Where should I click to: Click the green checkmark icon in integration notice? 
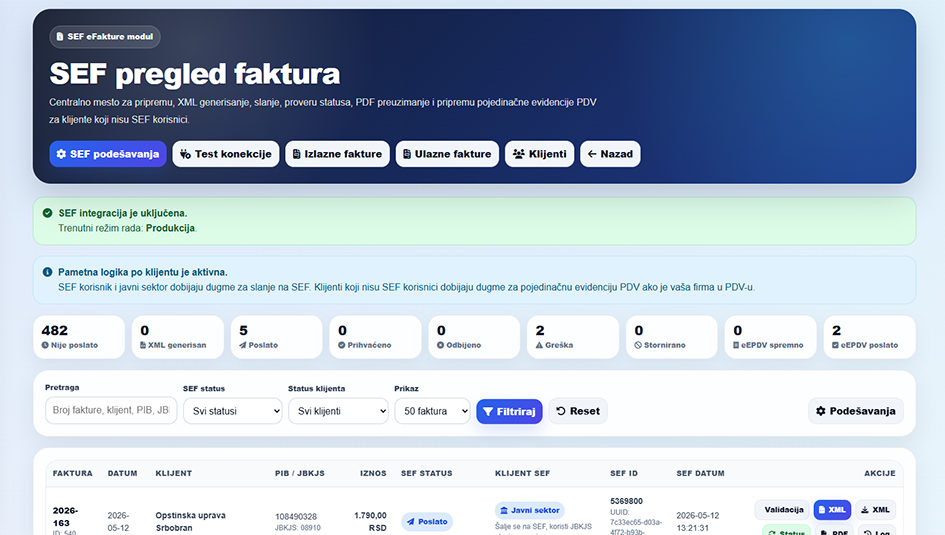48,213
